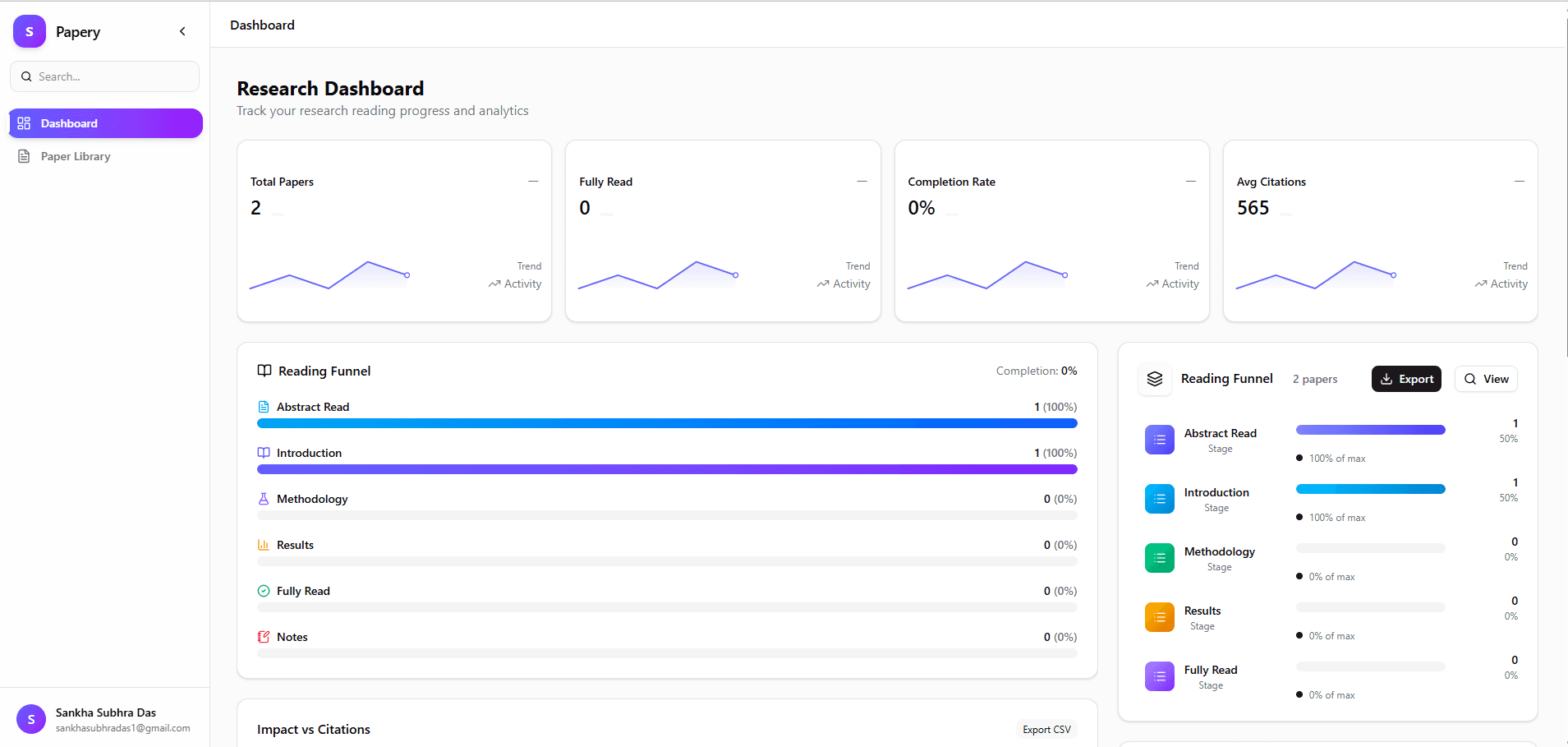This screenshot has width=1568, height=747.
Task: Click the Notes icon in Reading Funnel
Action: 264,637
